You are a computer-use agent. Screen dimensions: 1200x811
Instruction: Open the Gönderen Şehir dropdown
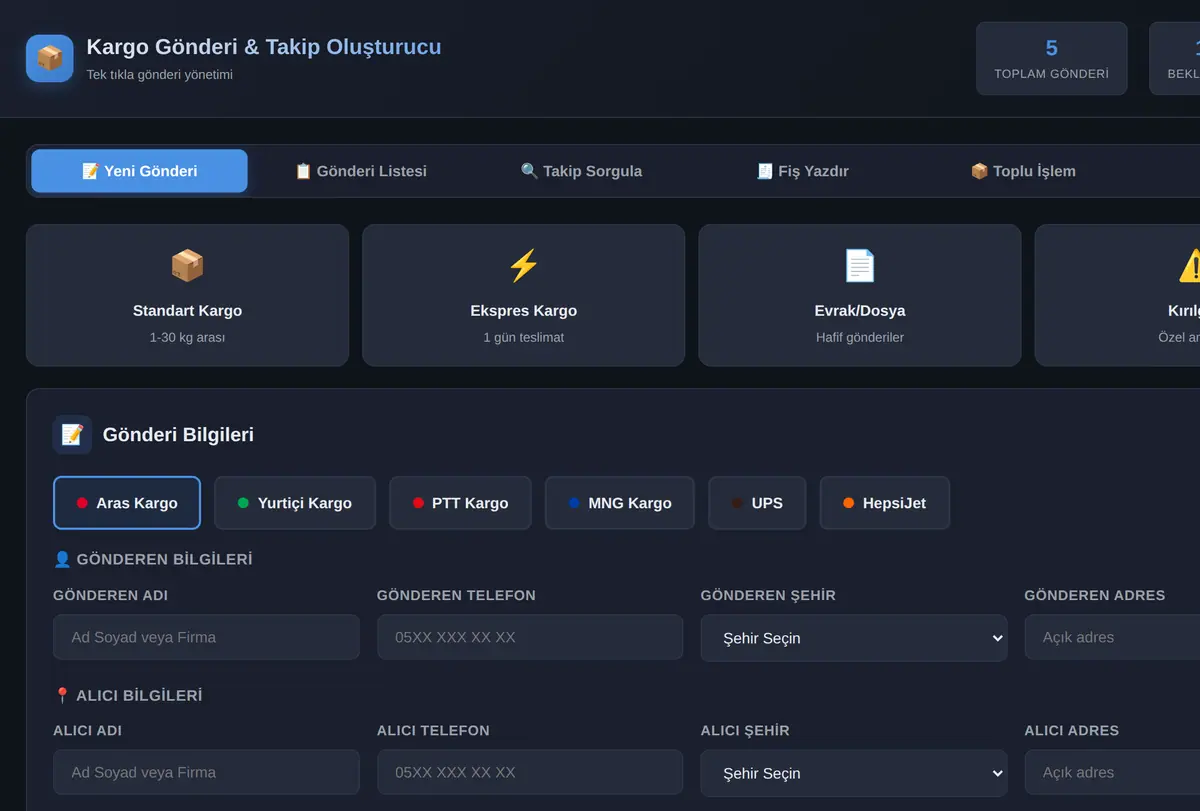[853, 638]
